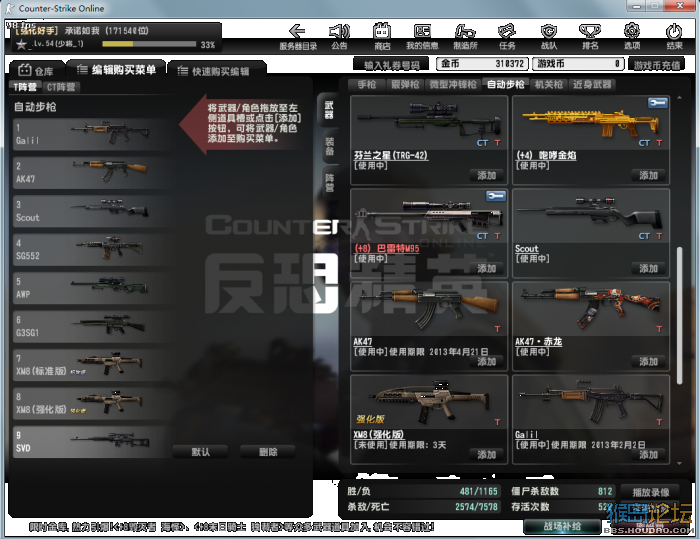Select vertical 阵营 faction side tab
700x539 pixels.
click(329, 183)
